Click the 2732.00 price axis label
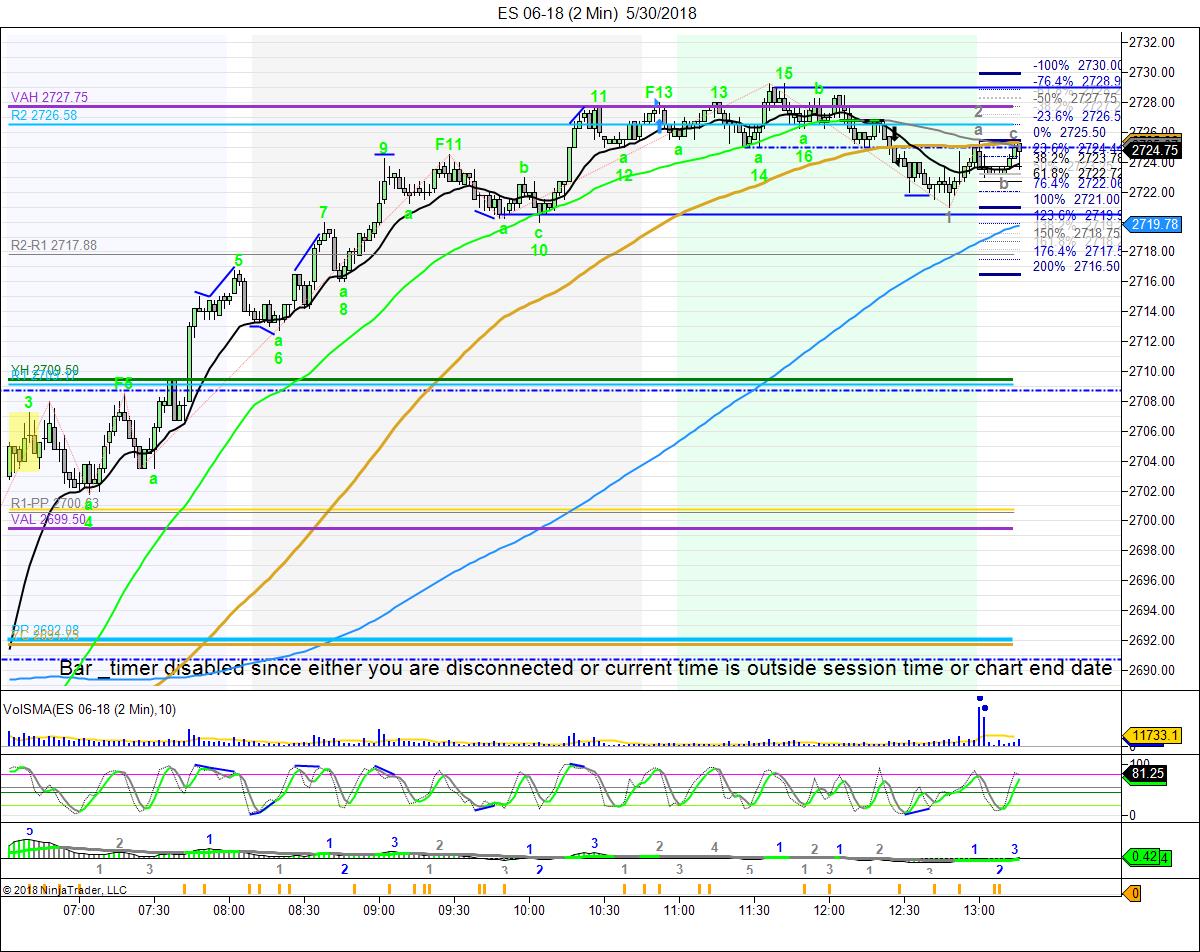 tap(1150, 42)
